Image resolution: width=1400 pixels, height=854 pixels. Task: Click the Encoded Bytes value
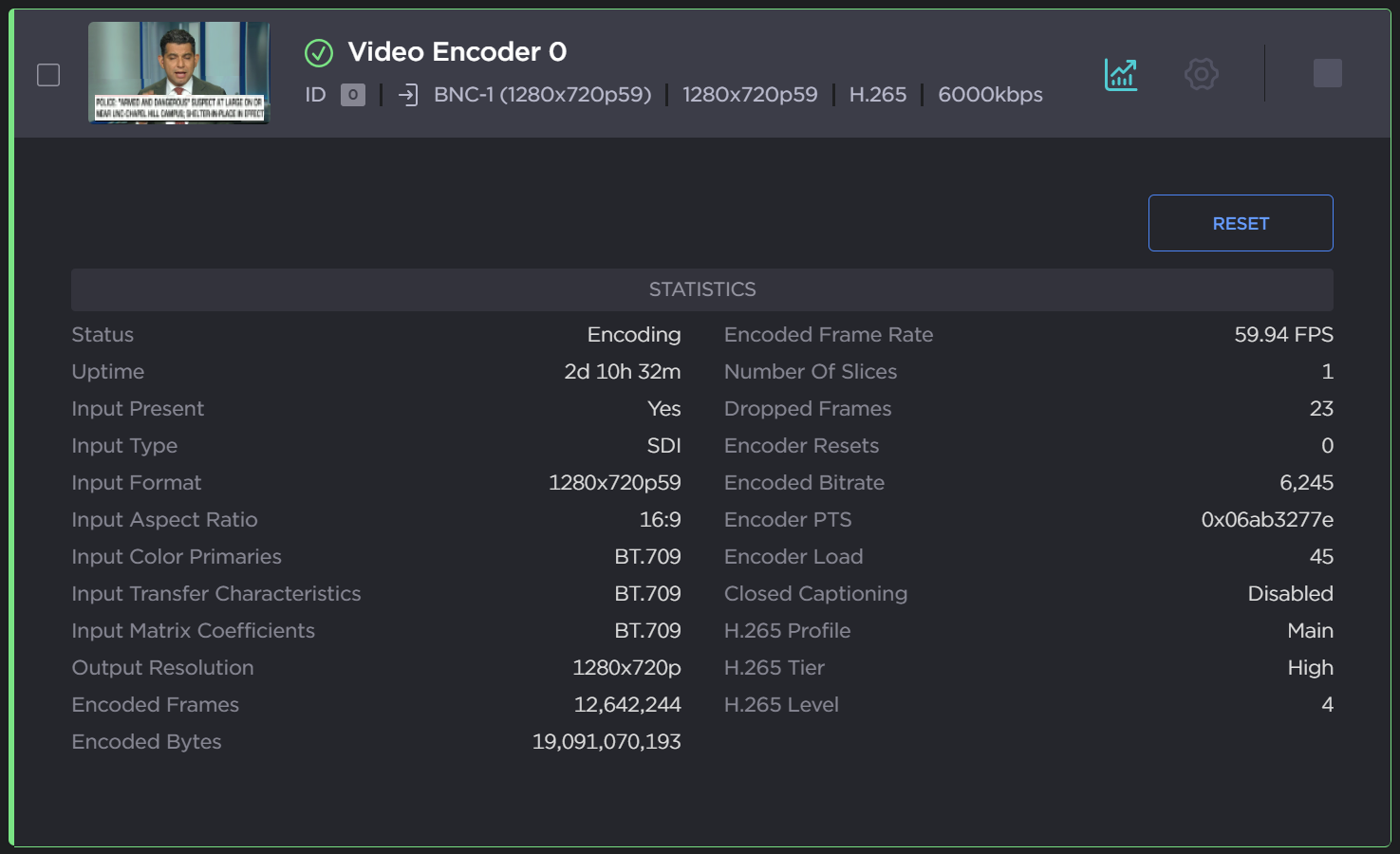(606, 742)
